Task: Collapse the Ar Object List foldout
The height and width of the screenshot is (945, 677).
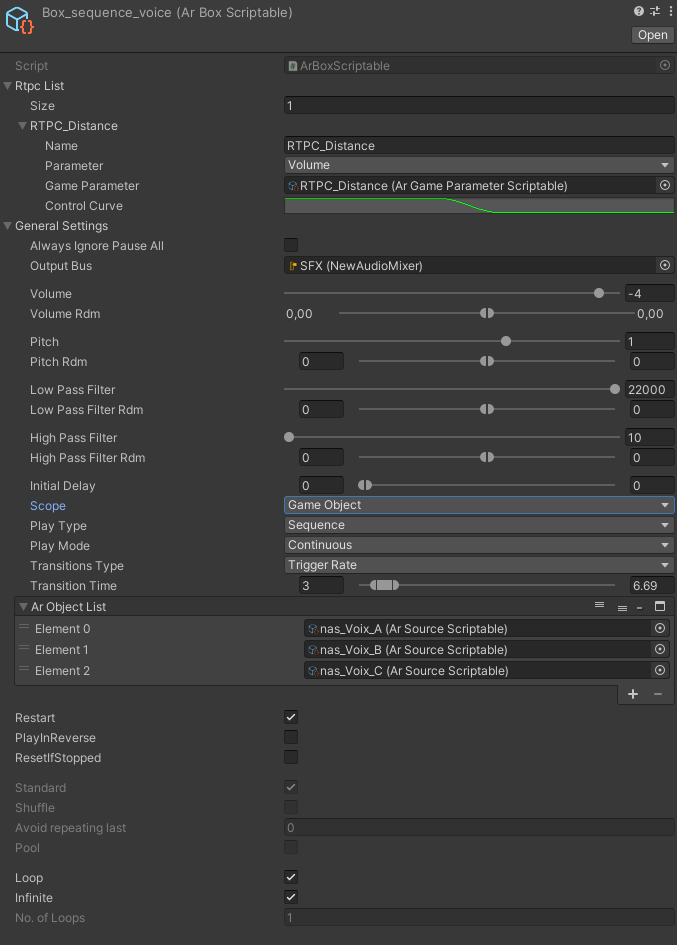Action: pos(24,606)
